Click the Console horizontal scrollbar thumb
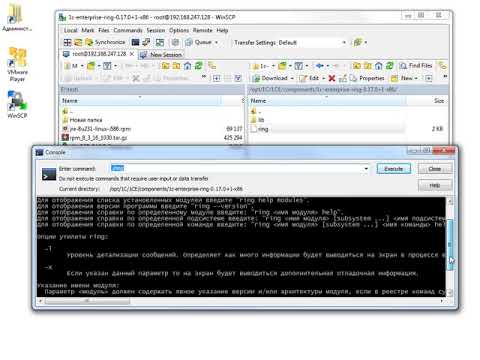The height and width of the screenshot is (360, 480). 87,301
